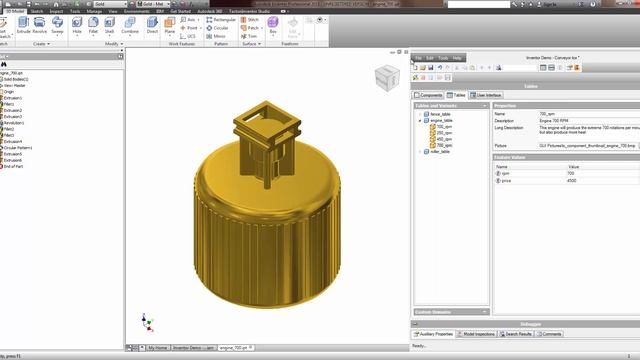Open the Auxiliary Properties tab
This screenshot has width=640, height=360.
[433, 334]
